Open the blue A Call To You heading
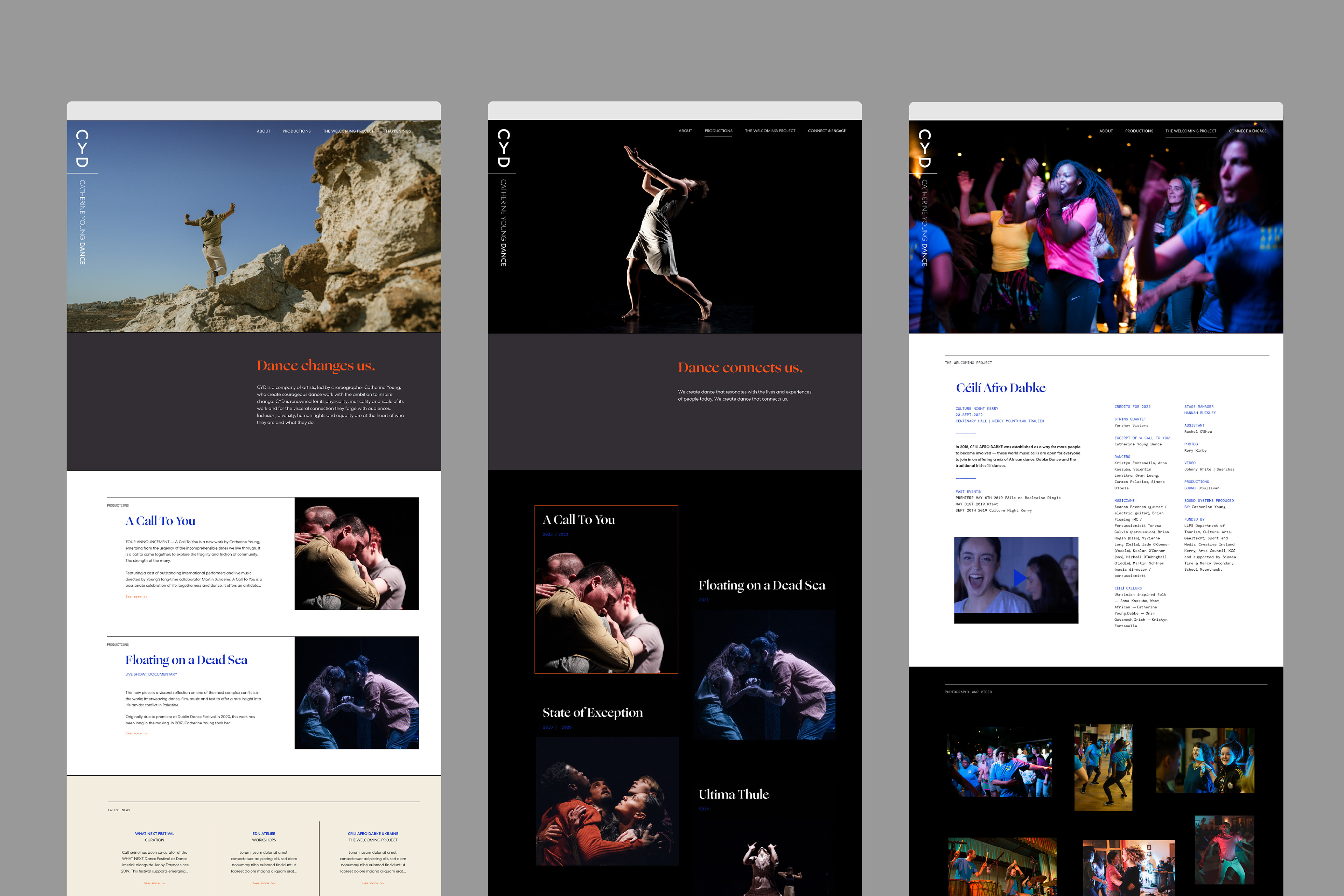Screen dimensions: 1344x896 point(160,521)
